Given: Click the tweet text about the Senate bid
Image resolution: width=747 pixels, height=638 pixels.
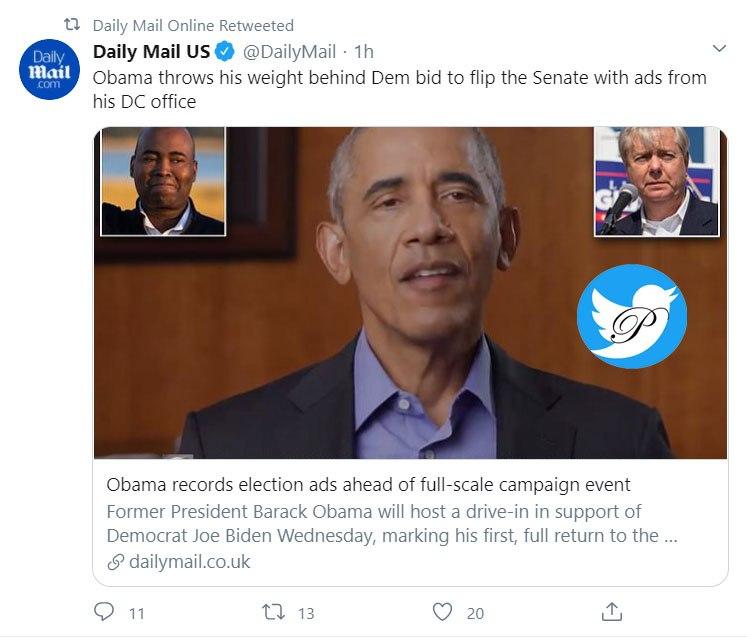Looking at the screenshot, I should 400,89.
